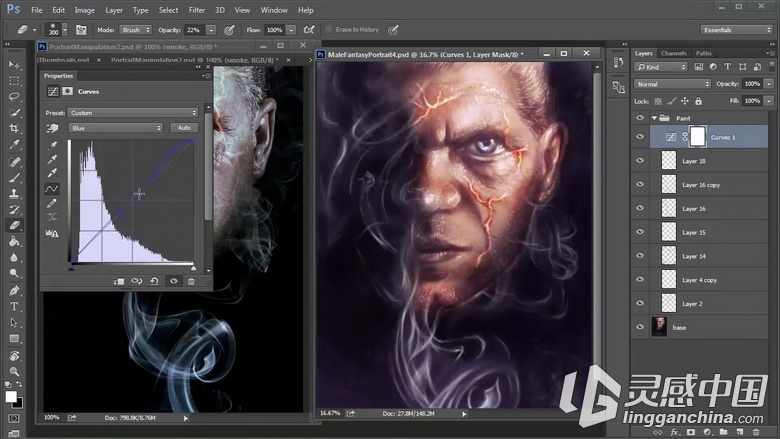The image size is (780, 439).
Task: Select the Eyedropper tool in toolbox
Action: coord(14,145)
